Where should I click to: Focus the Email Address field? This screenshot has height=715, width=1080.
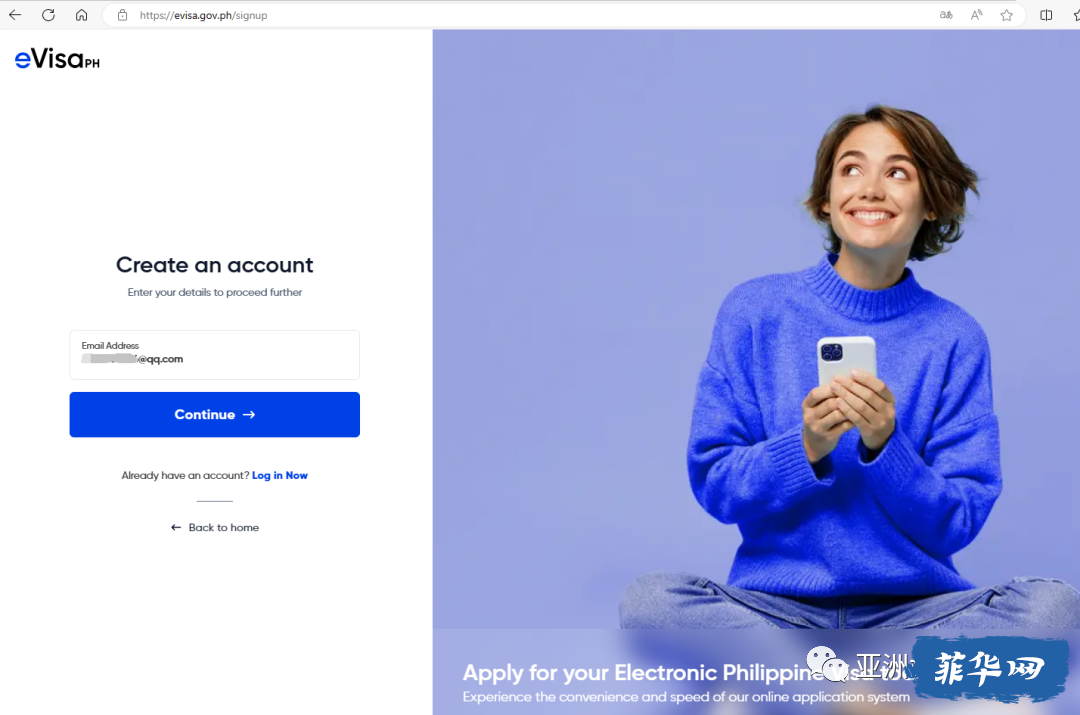point(214,355)
